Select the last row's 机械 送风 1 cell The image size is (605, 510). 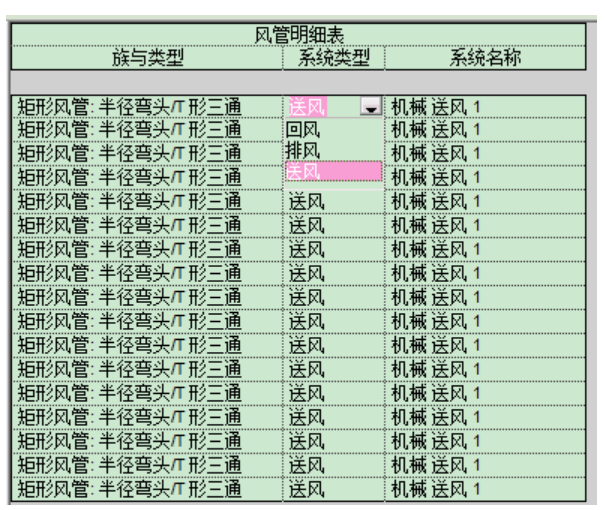487,488
